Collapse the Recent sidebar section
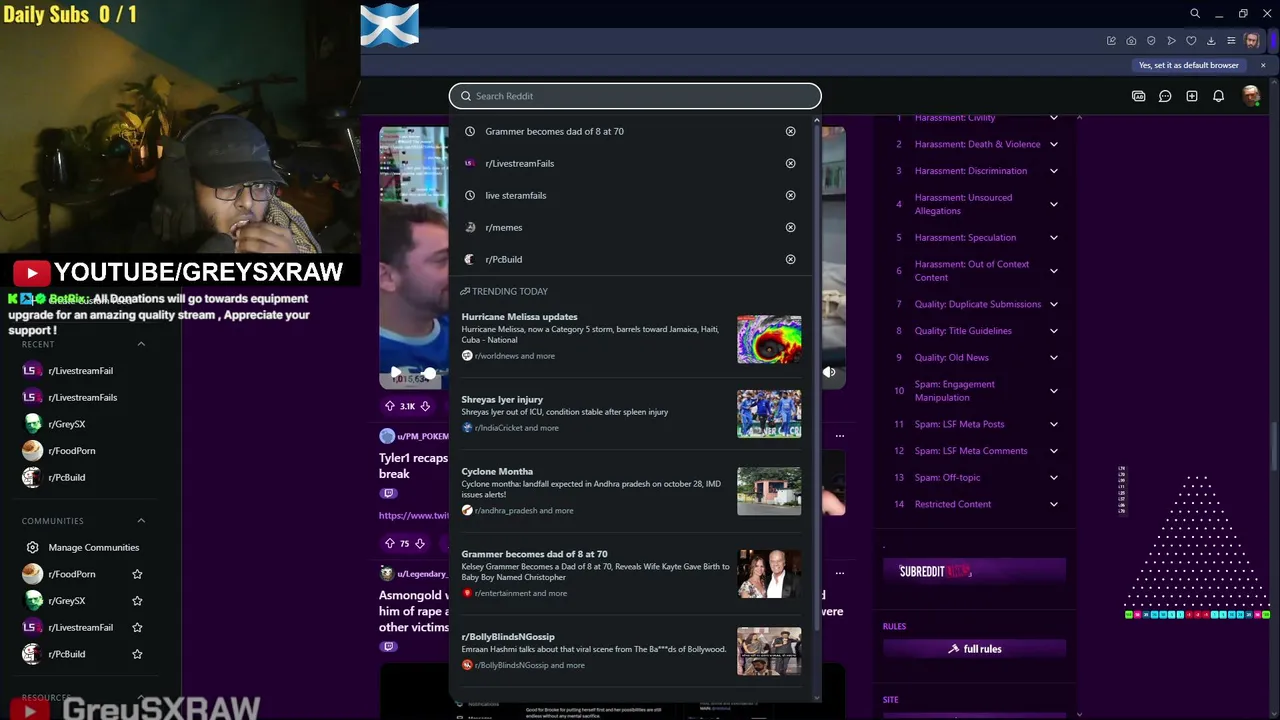The height and width of the screenshot is (720, 1280). point(141,344)
